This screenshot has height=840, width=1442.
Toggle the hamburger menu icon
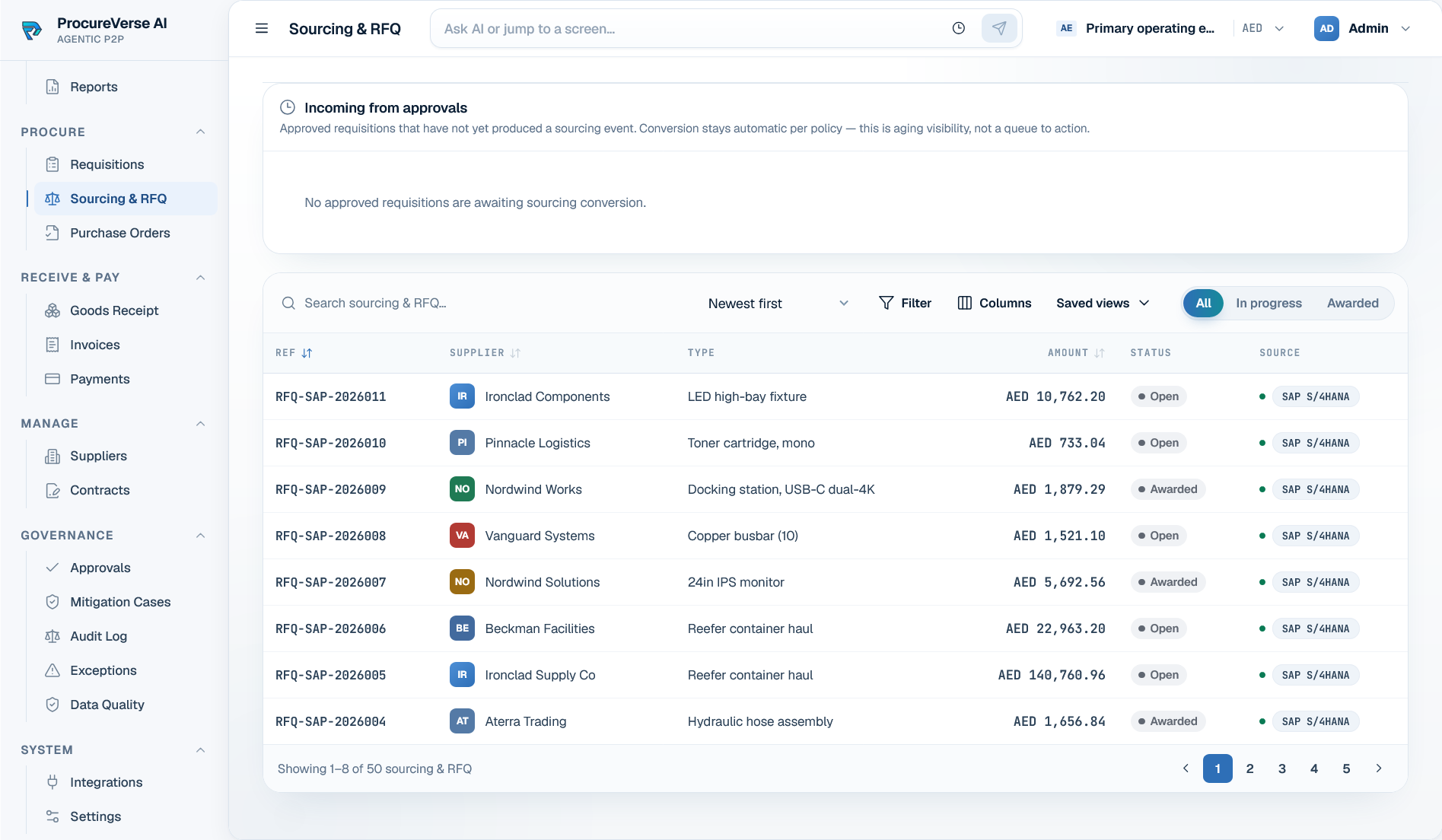(x=262, y=29)
